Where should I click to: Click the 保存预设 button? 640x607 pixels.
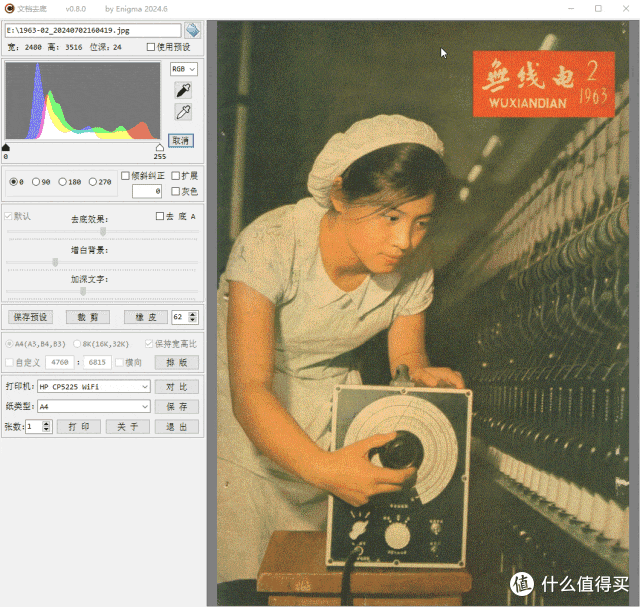31,317
